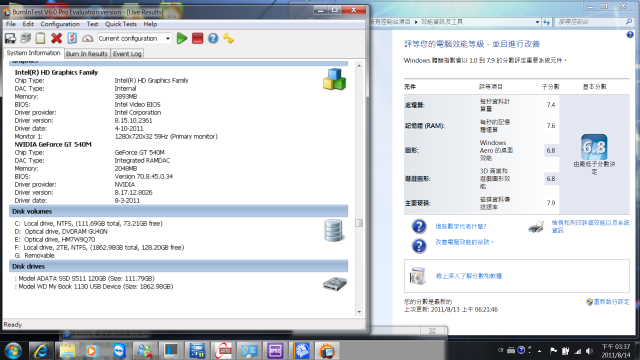This screenshot has height=360, width=640.
Task: Open TeamViewer from the taskbar
Action: click(119, 351)
